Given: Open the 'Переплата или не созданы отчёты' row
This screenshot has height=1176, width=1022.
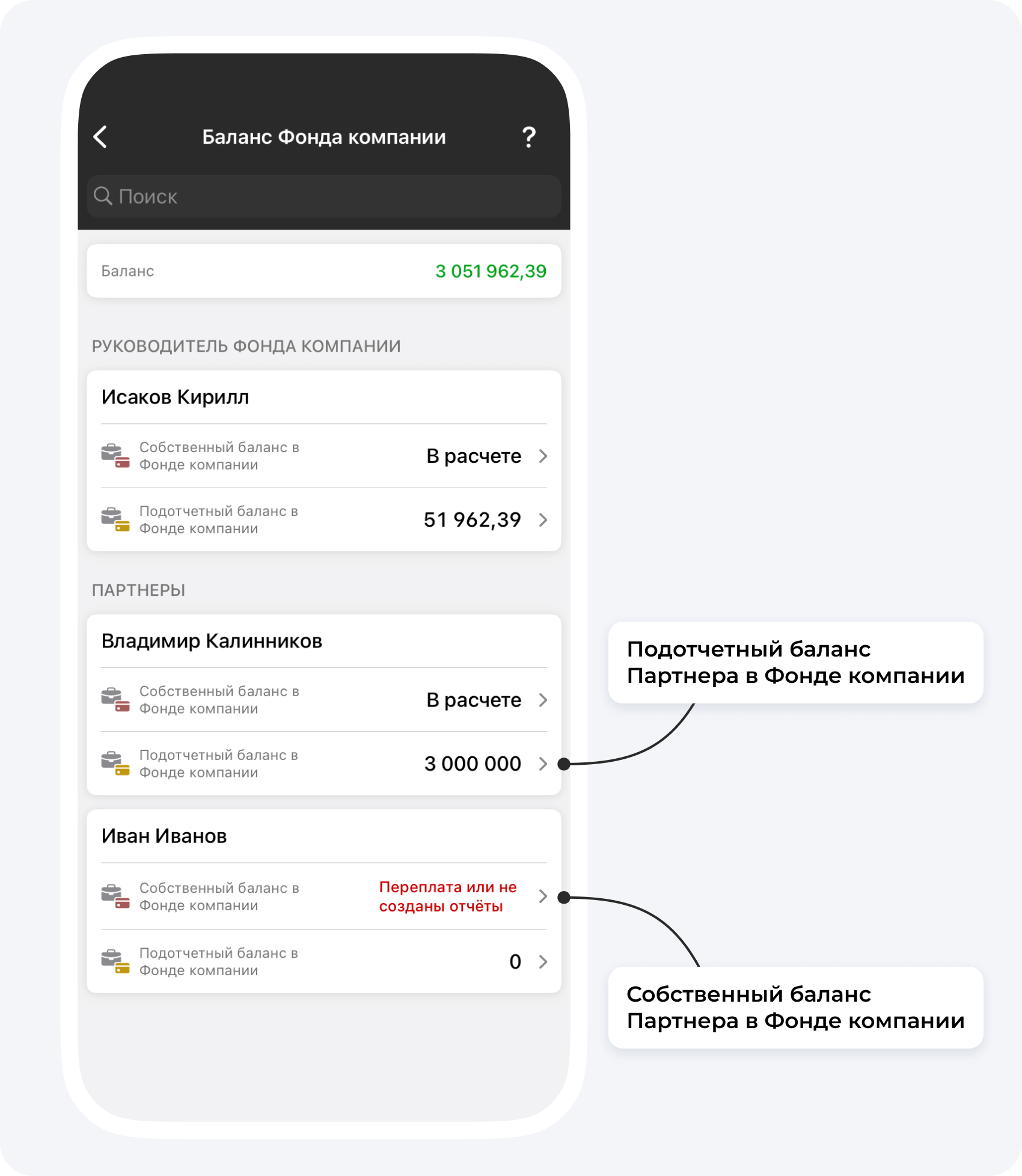Looking at the screenshot, I should point(324,896).
